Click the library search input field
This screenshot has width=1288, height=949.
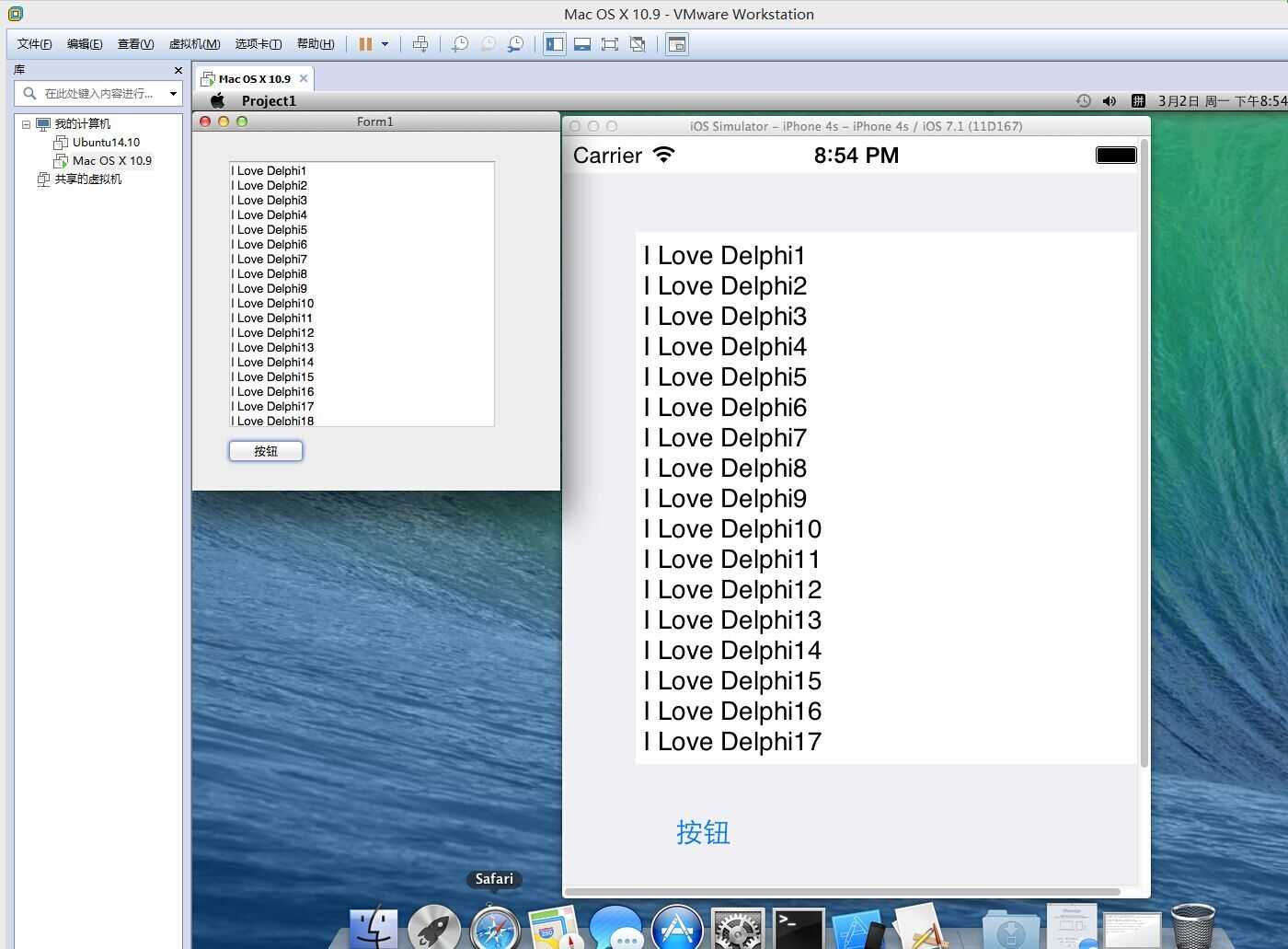99,93
